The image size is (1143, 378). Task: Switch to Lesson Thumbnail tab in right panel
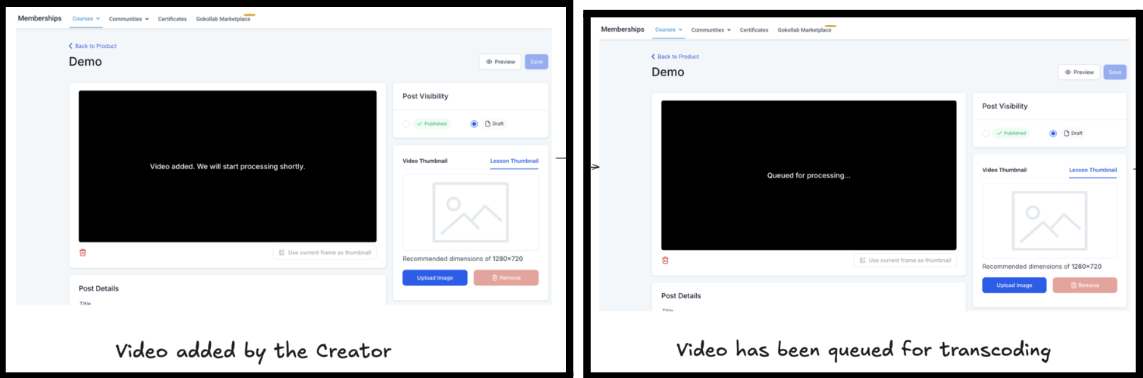(x=1093, y=170)
